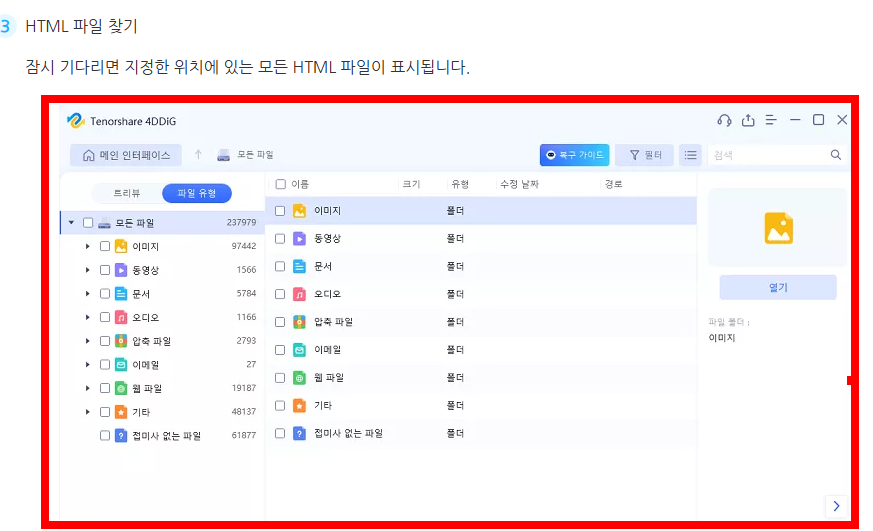
Task: Click the 웹 파일 folder icon in file list
Action: 300,377
